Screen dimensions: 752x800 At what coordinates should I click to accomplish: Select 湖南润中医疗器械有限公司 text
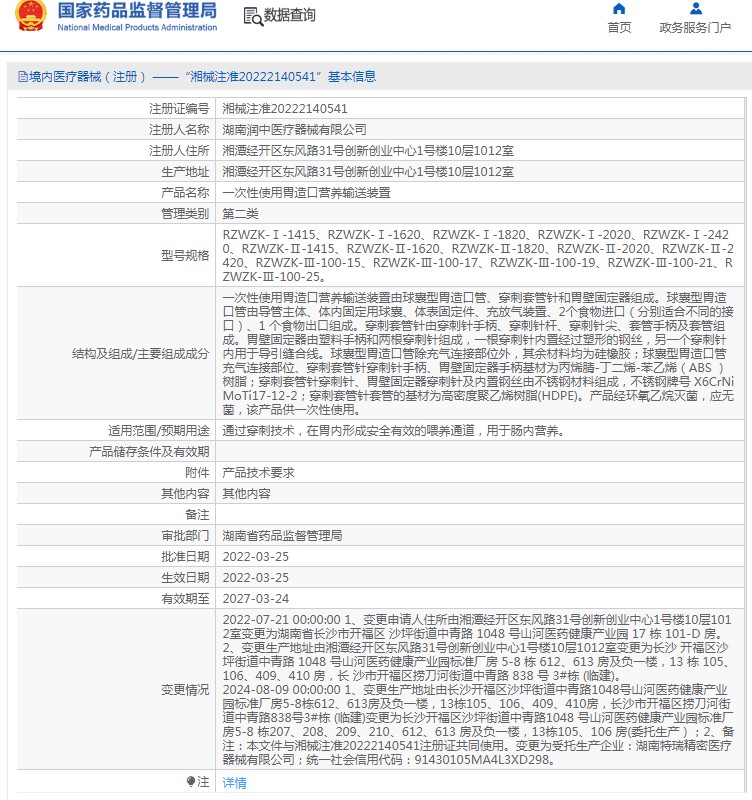pyautogui.click(x=294, y=130)
